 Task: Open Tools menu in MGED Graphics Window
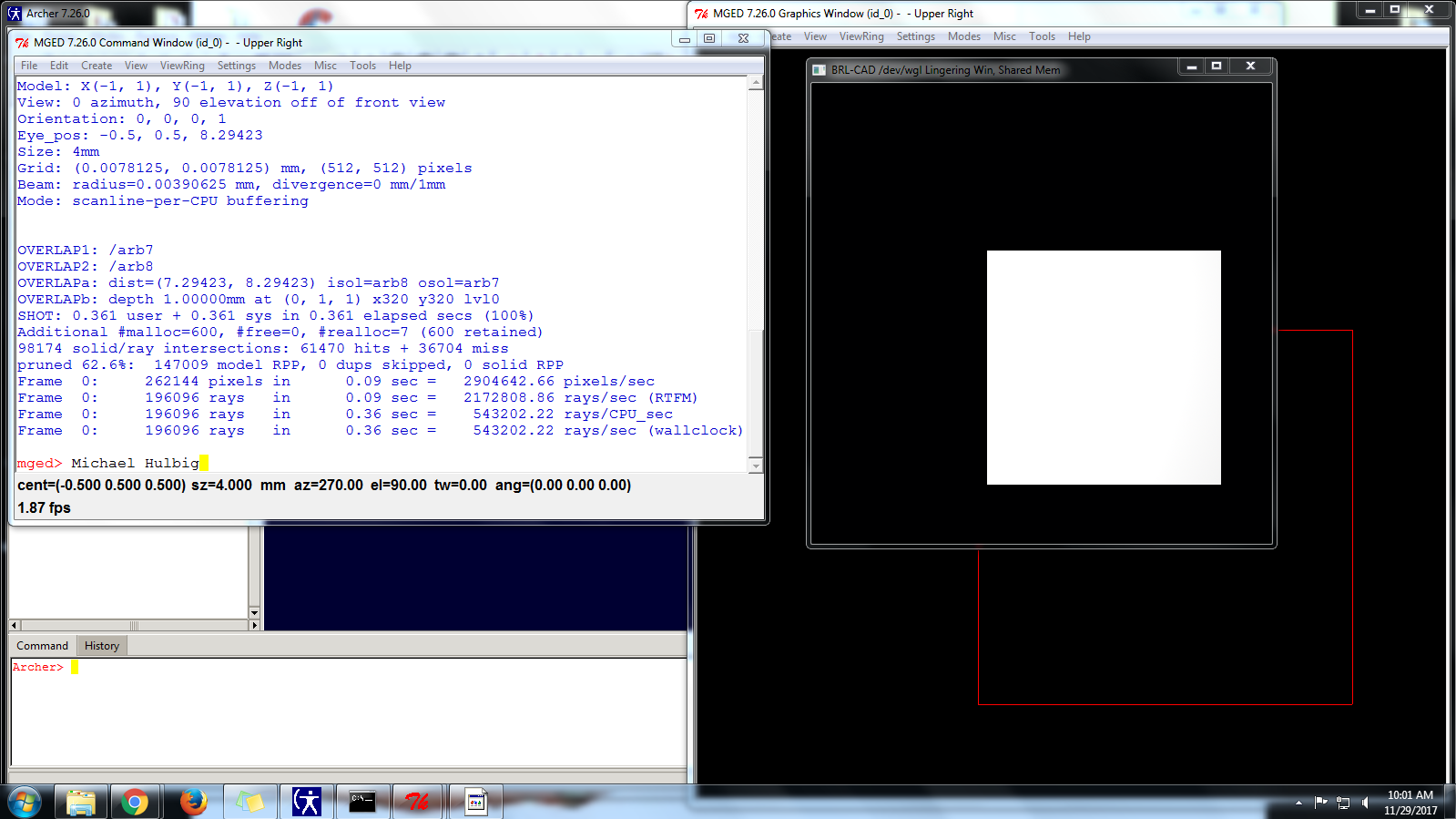coord(1042,36)
